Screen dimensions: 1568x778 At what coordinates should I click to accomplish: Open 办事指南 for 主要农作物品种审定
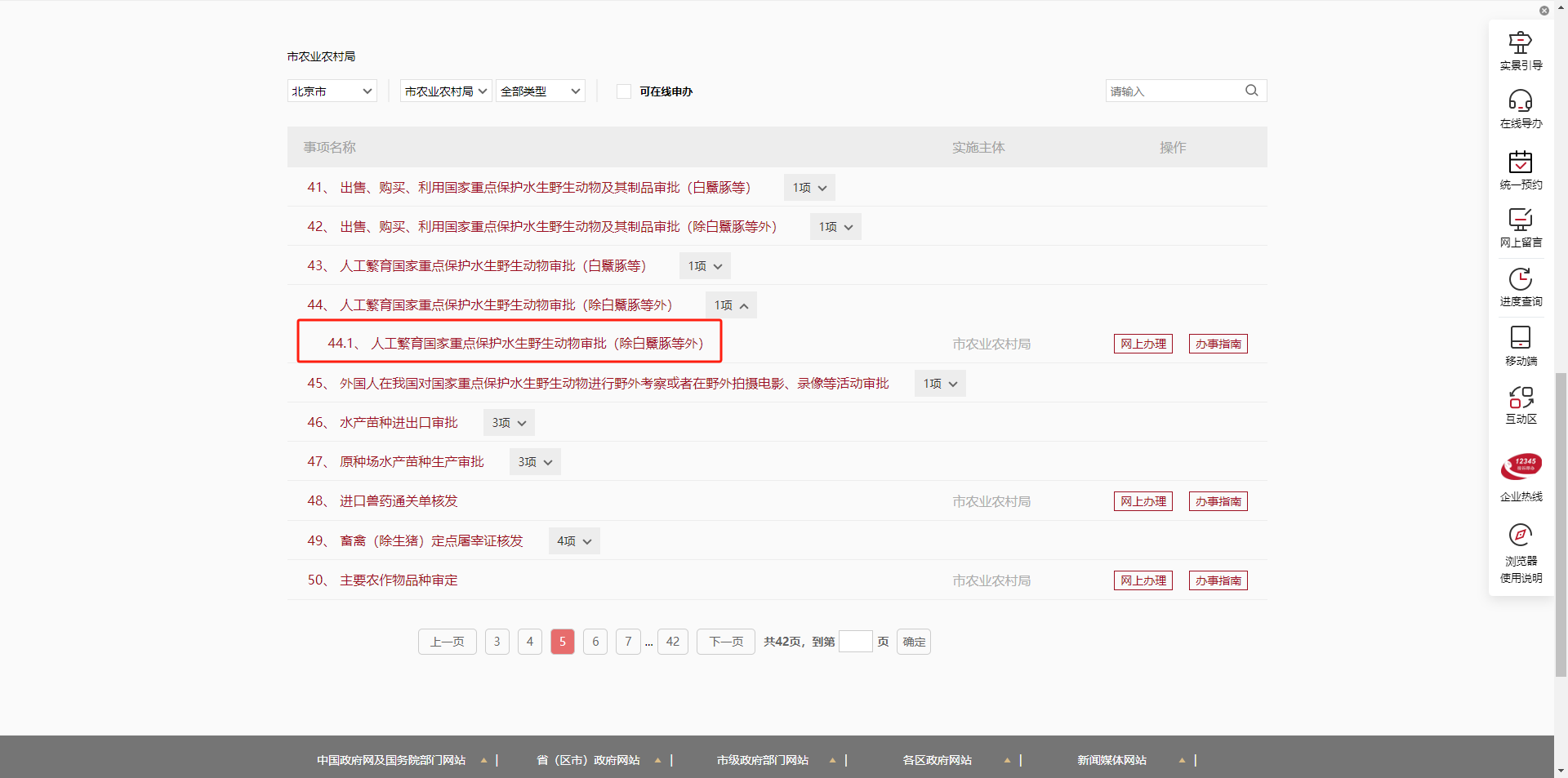click(x=1218, y=580)
